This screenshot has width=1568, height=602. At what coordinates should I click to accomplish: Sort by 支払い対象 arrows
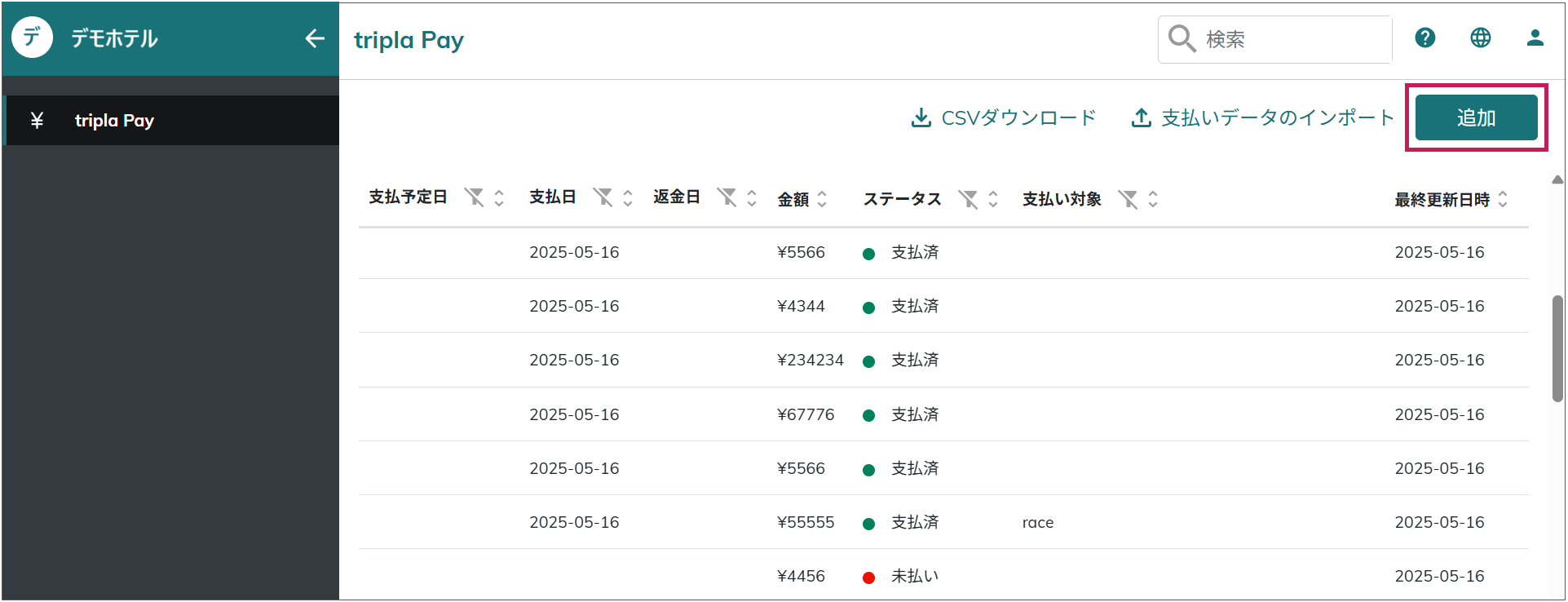1153,199
